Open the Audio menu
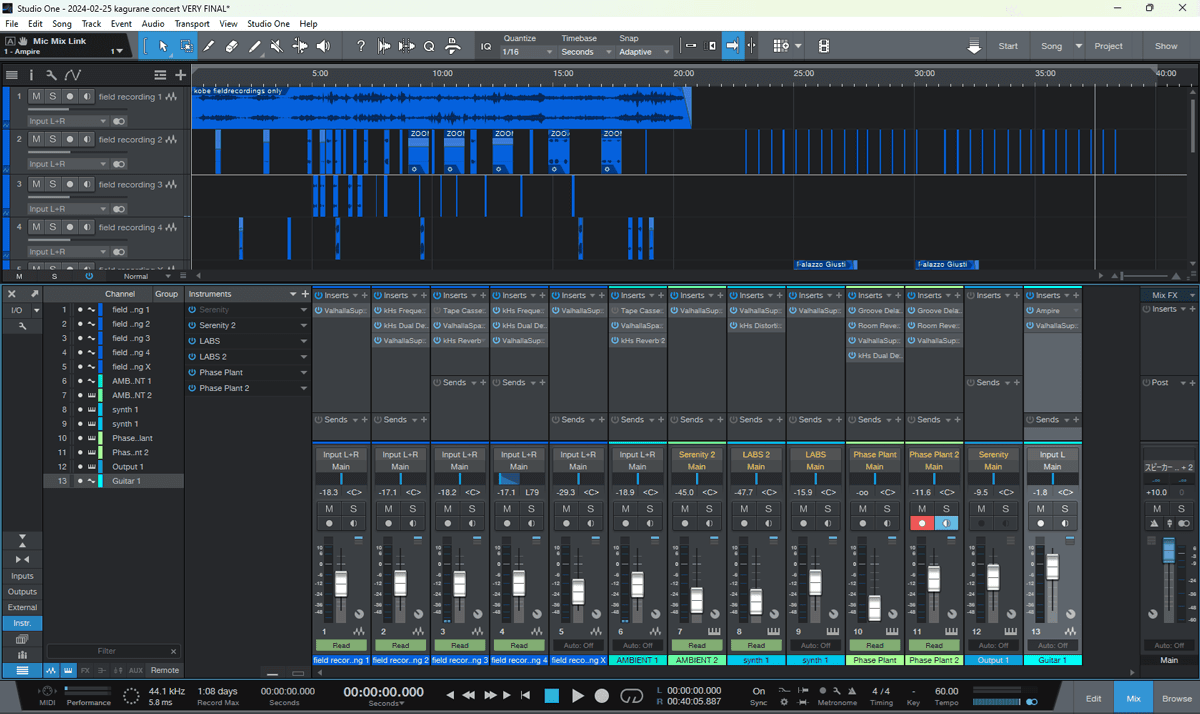 pyautogui.click(x=153, y=23)
